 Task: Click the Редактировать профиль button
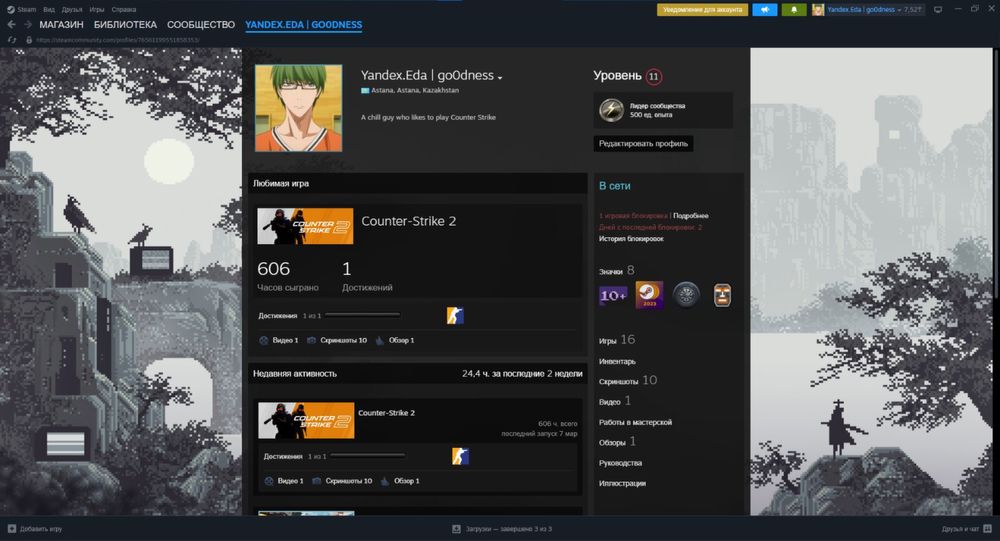tap(642, 143)
